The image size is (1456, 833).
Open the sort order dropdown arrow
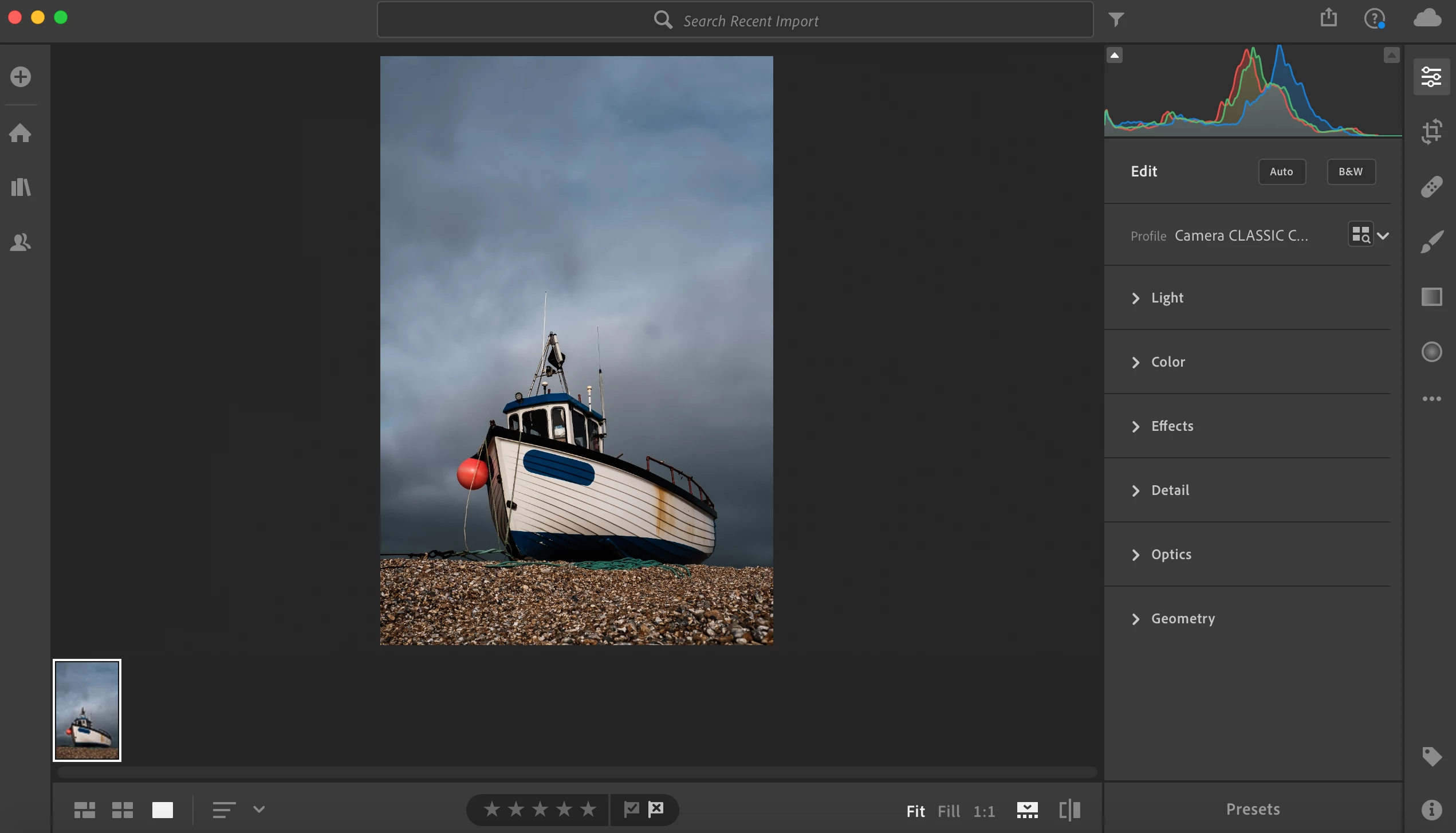(x=259, y=810)
